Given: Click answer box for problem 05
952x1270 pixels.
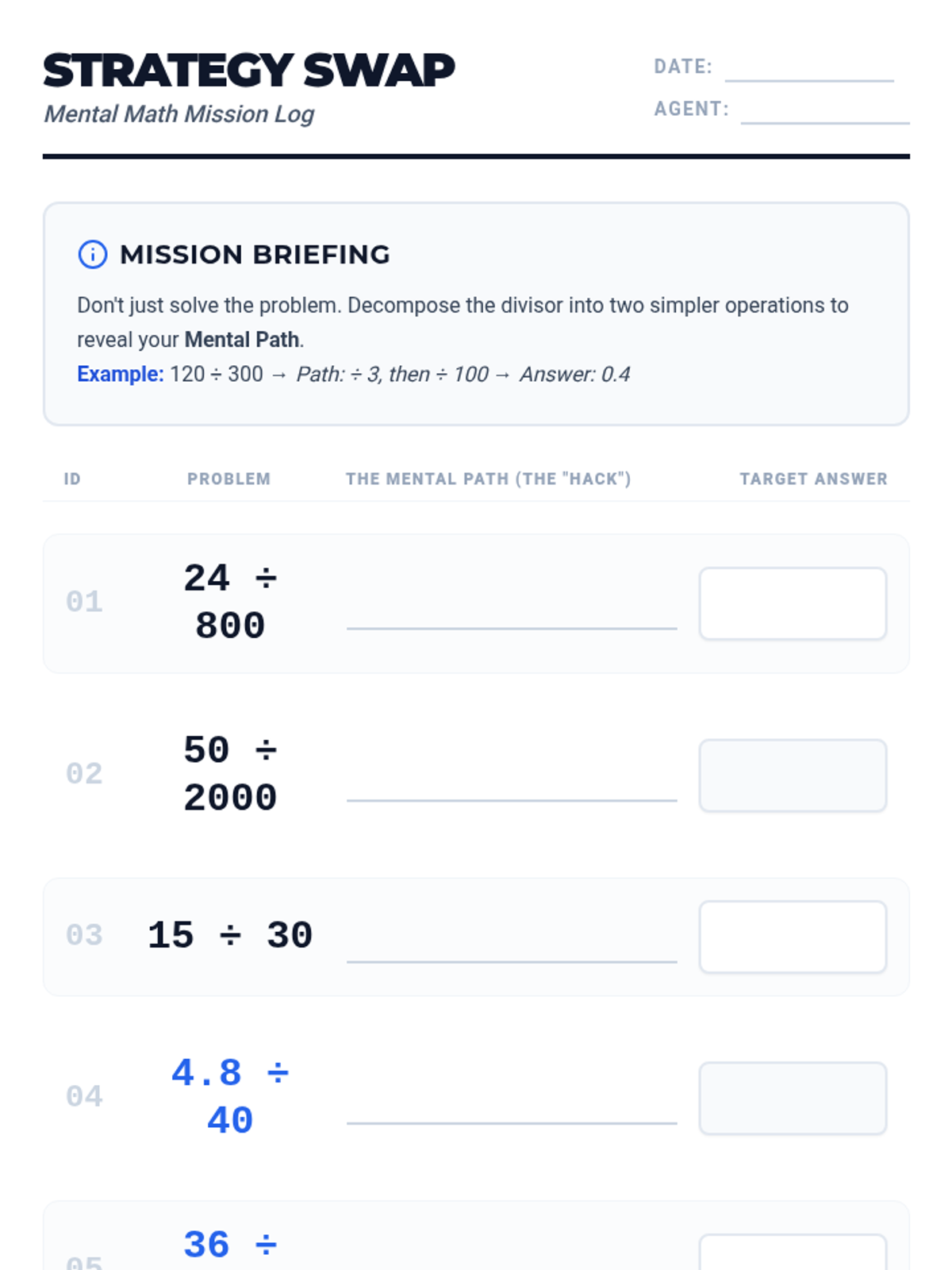Looking at the screenshot, I should [x=793, y=1253].
